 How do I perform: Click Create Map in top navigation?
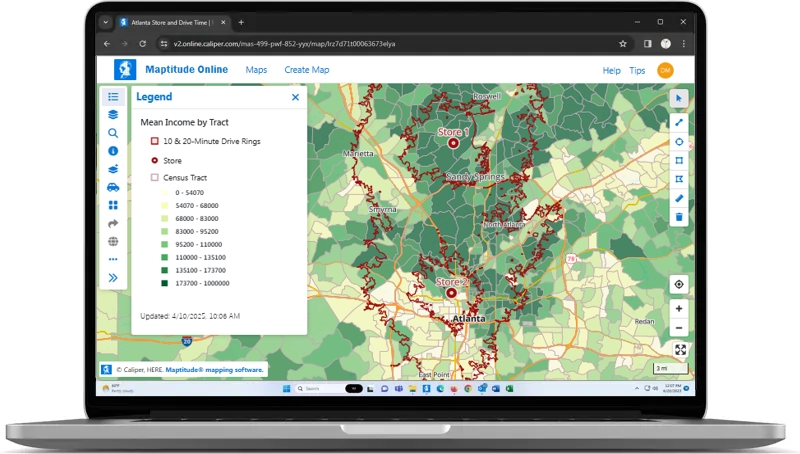pyautogui.click(x=306, y=70)
